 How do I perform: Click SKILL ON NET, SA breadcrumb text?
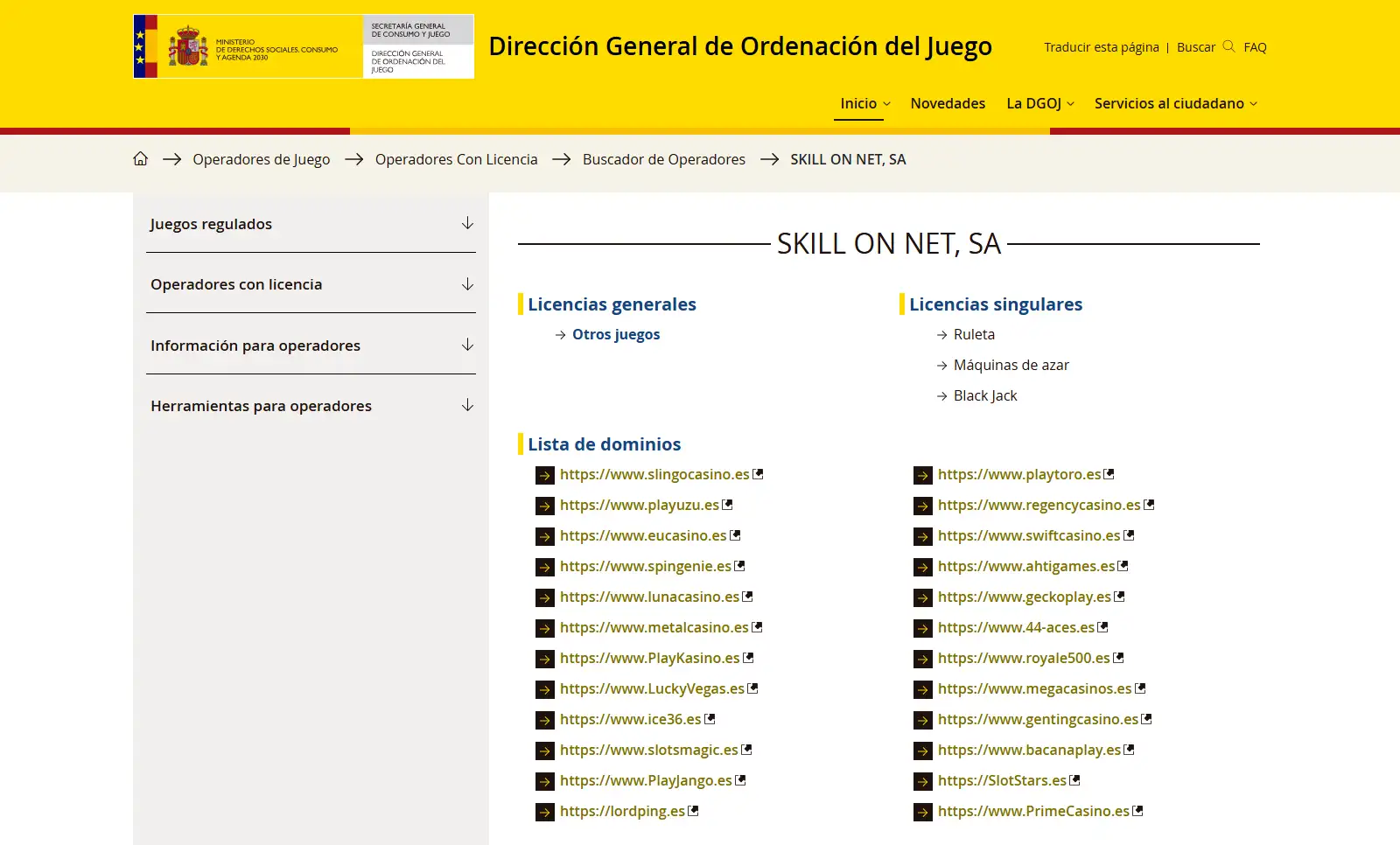coord(848,159)
